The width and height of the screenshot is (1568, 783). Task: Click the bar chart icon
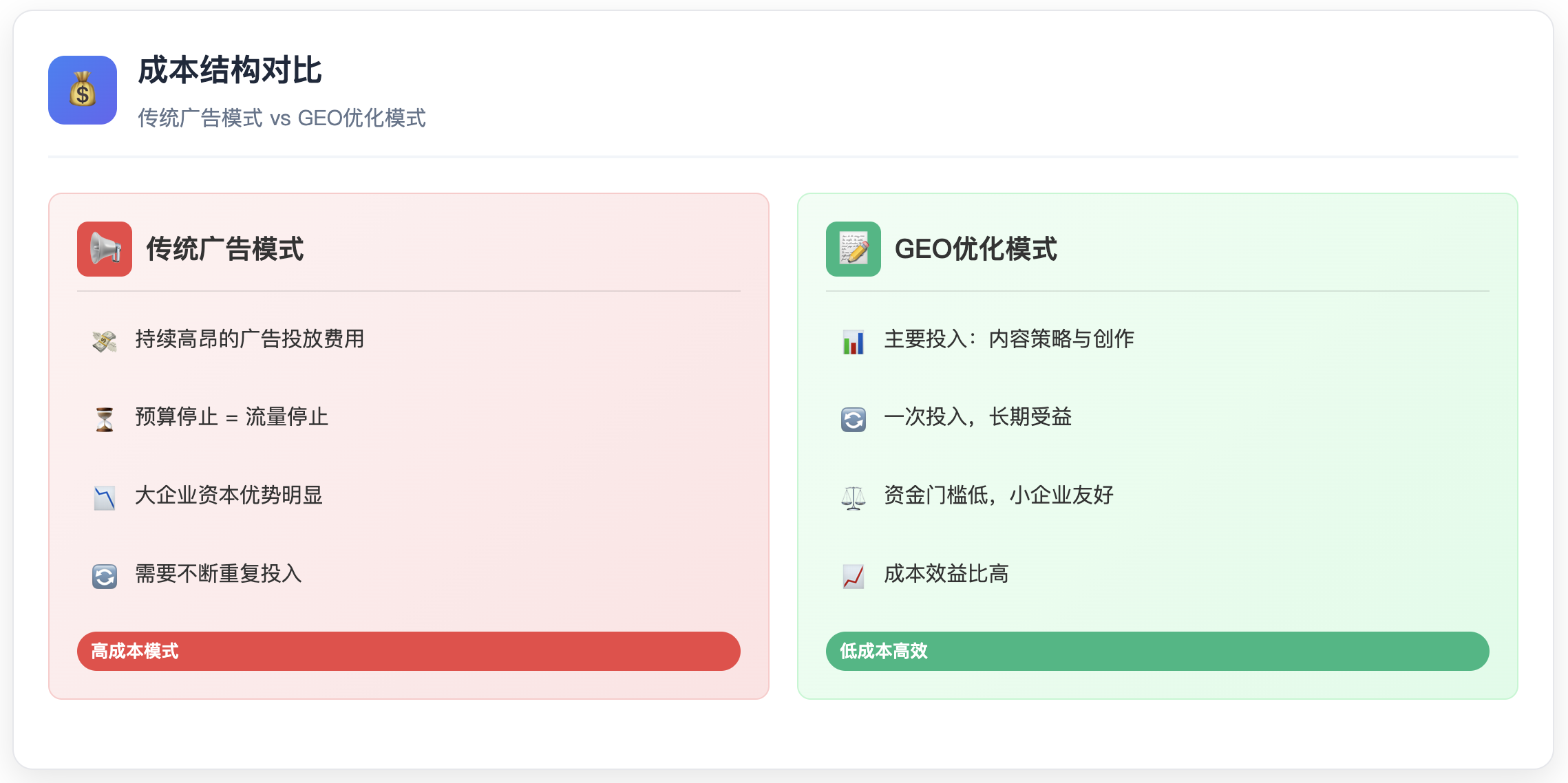853,341
